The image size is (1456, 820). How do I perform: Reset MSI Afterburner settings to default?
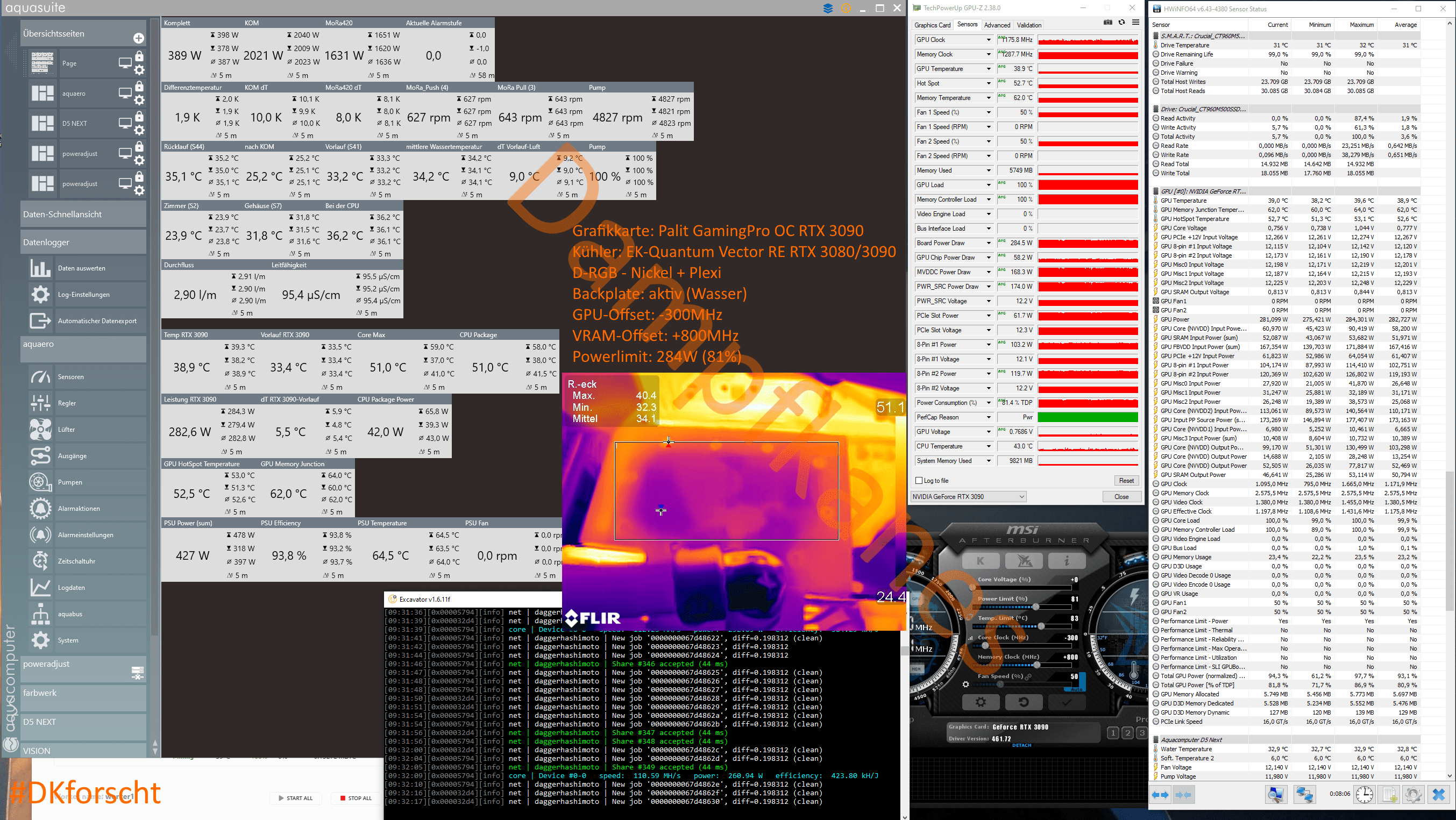1024,702
